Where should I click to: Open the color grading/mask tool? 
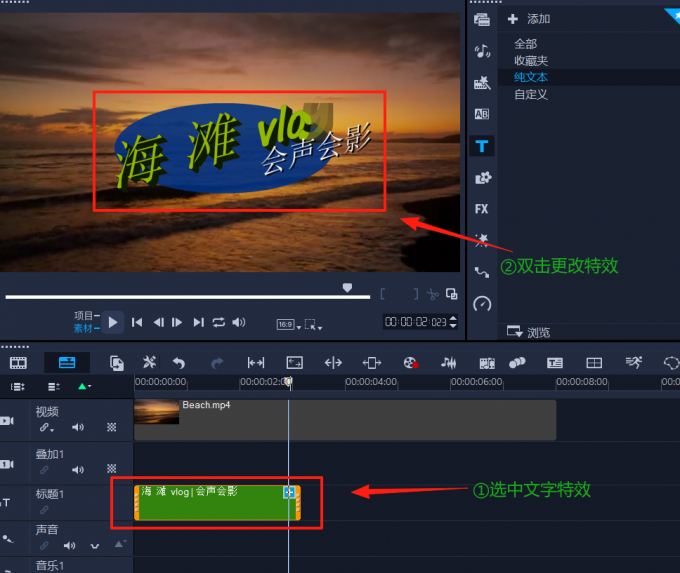(x=517, y=363)
